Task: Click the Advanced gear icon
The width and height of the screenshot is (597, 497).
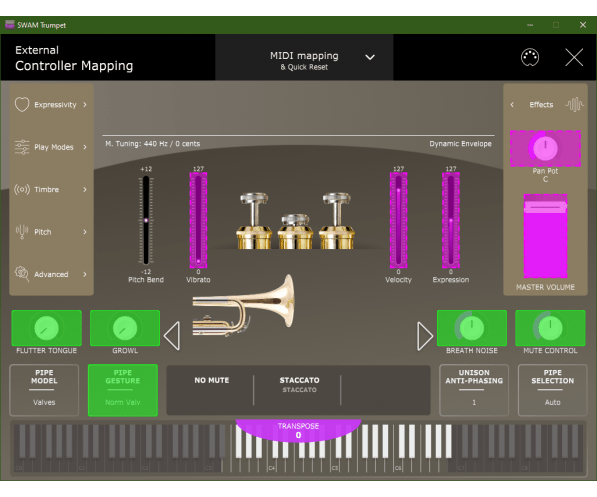Action: coord(22,274)
